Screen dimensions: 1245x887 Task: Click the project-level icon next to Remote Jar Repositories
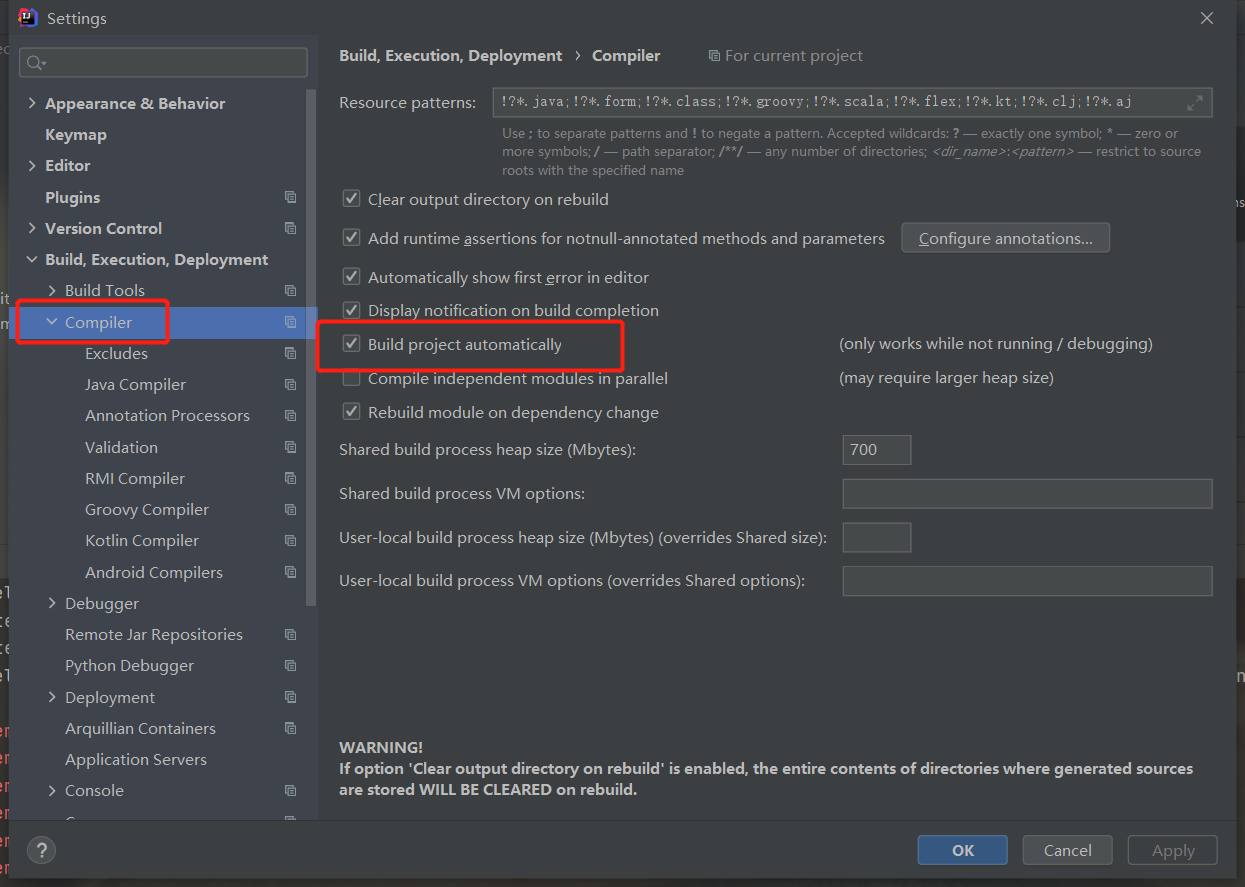pyautogui.click(x=291, y=634)
